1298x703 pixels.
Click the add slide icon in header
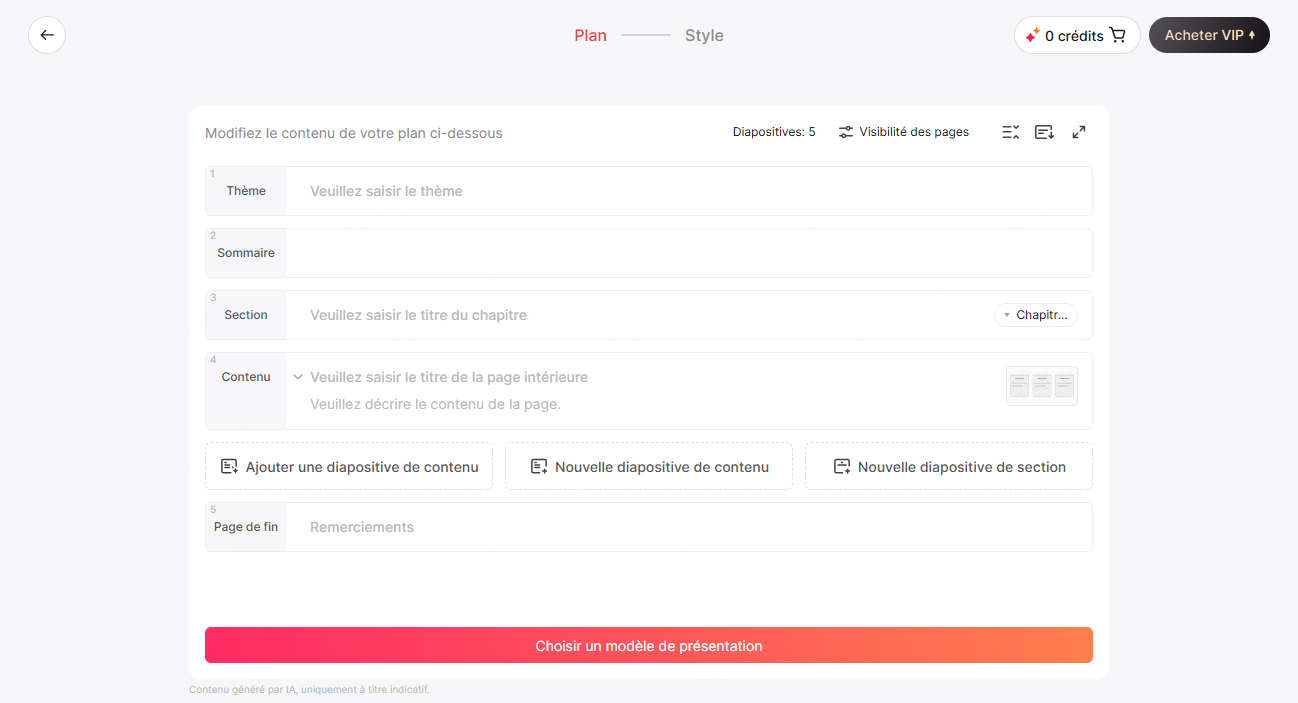(x=1044, y=132)
